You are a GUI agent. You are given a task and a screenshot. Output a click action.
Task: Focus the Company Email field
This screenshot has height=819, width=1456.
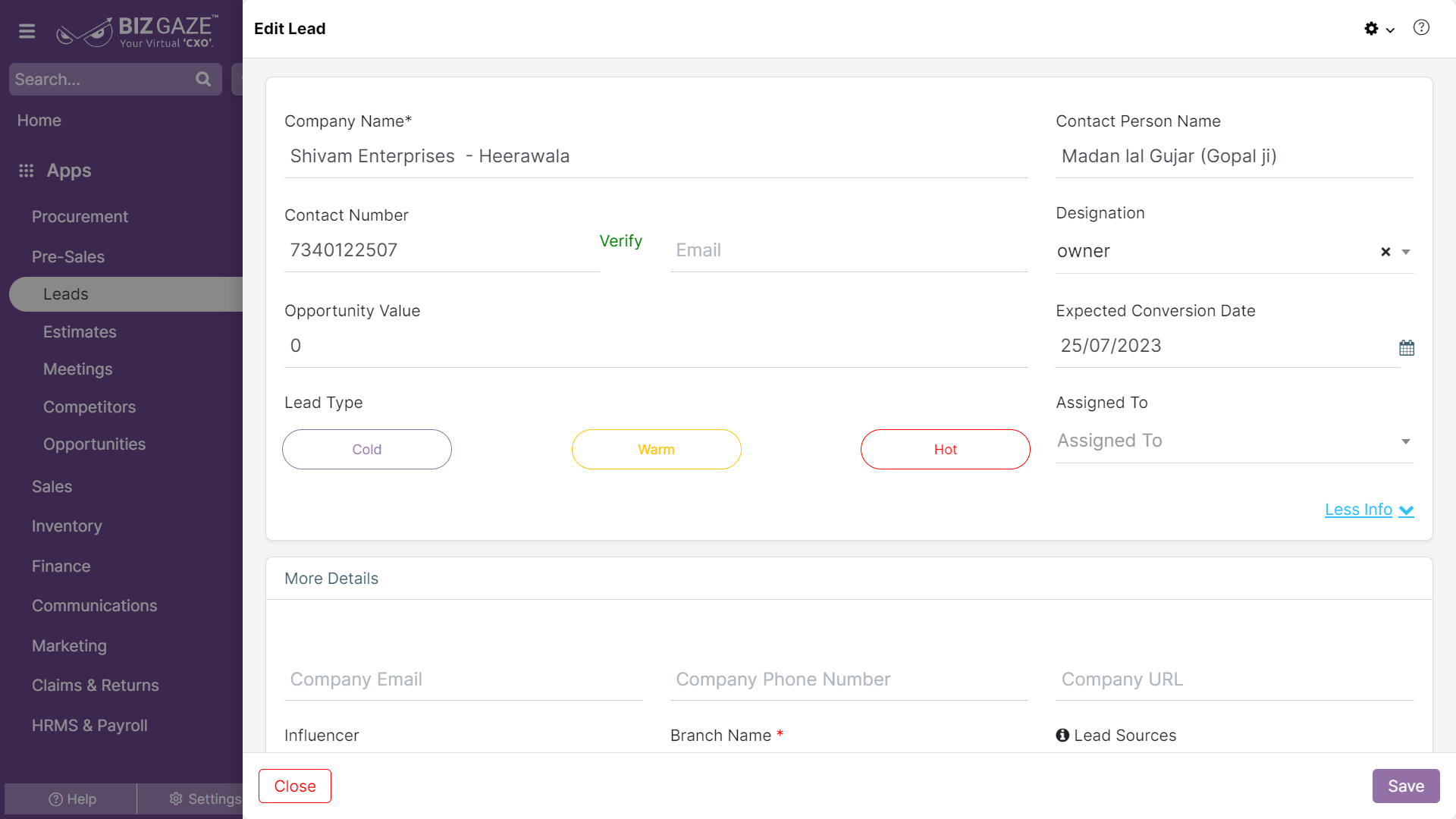[x=464, y=679]
